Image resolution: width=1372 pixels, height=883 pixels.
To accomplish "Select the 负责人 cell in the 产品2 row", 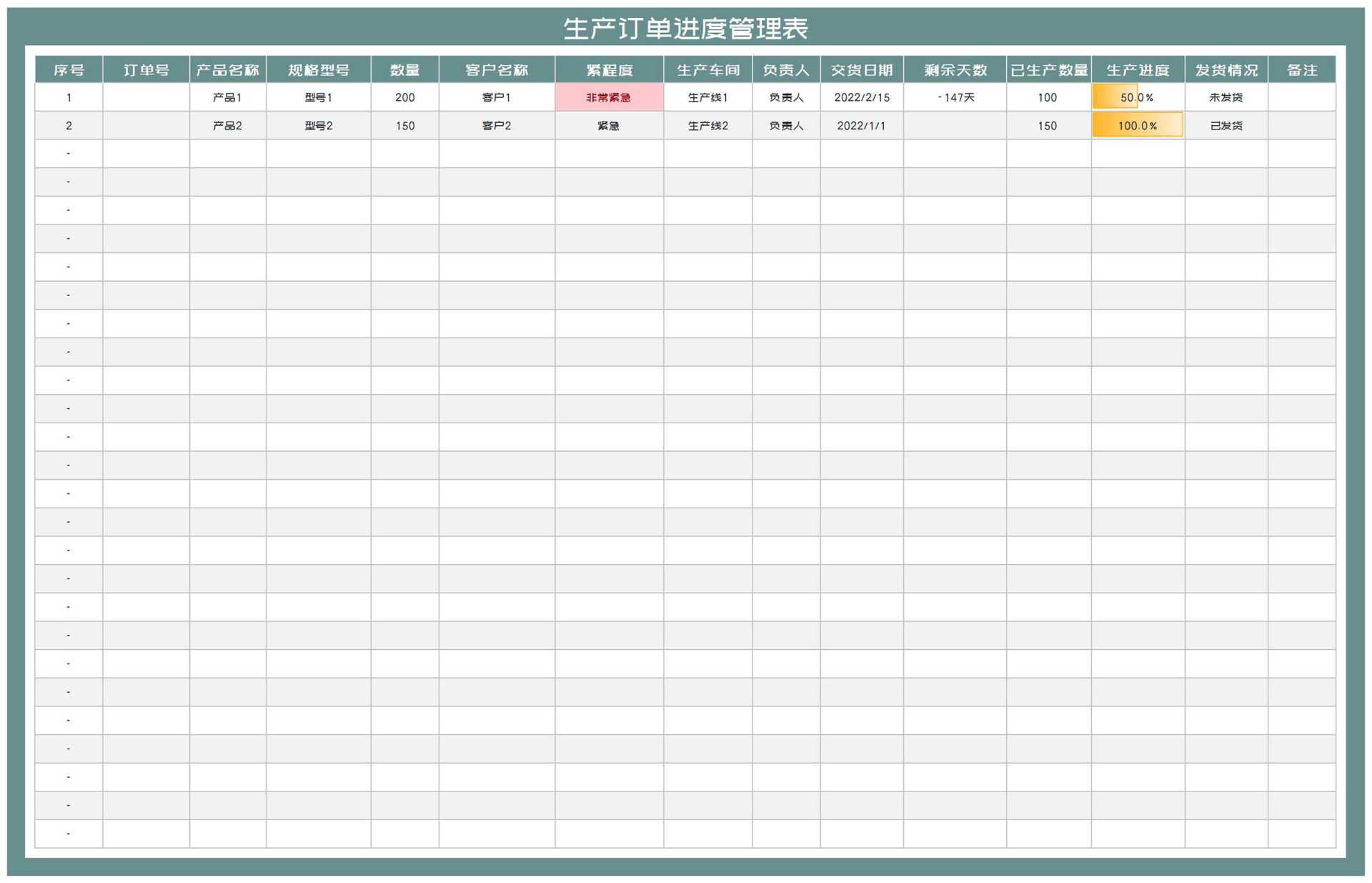I will 786,125.
